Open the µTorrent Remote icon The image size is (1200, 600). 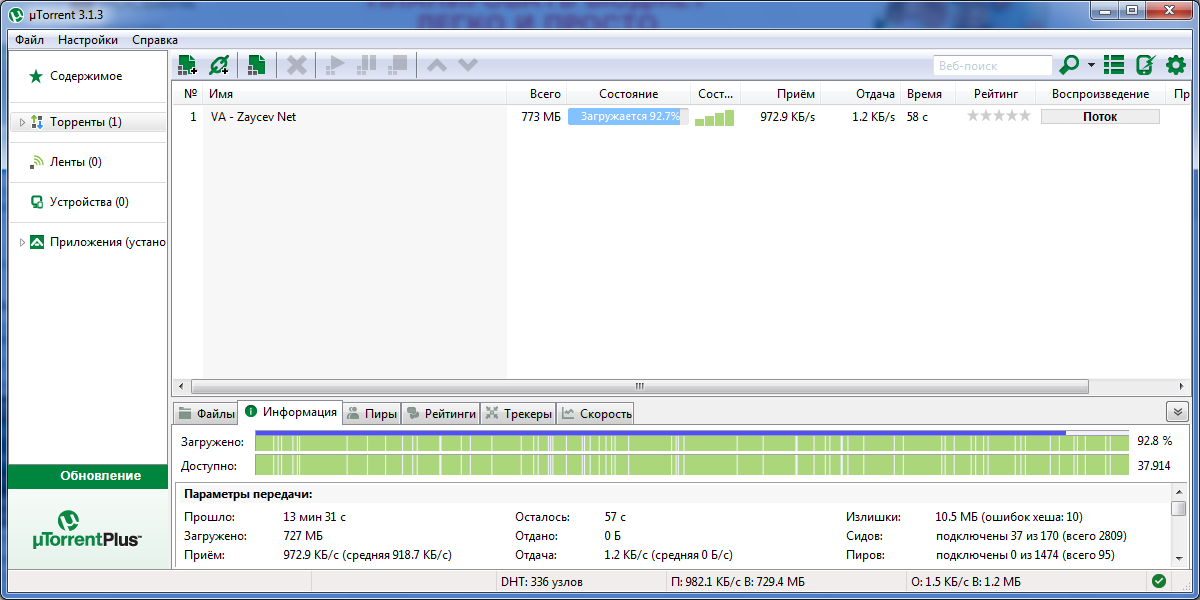[1145, 65]
